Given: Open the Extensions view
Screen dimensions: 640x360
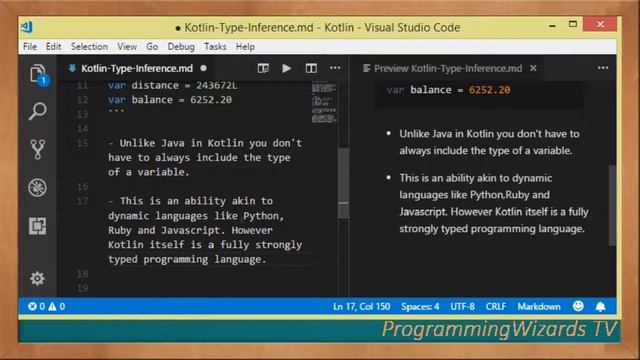Looking at the screenshot, I should pos(38,226).
